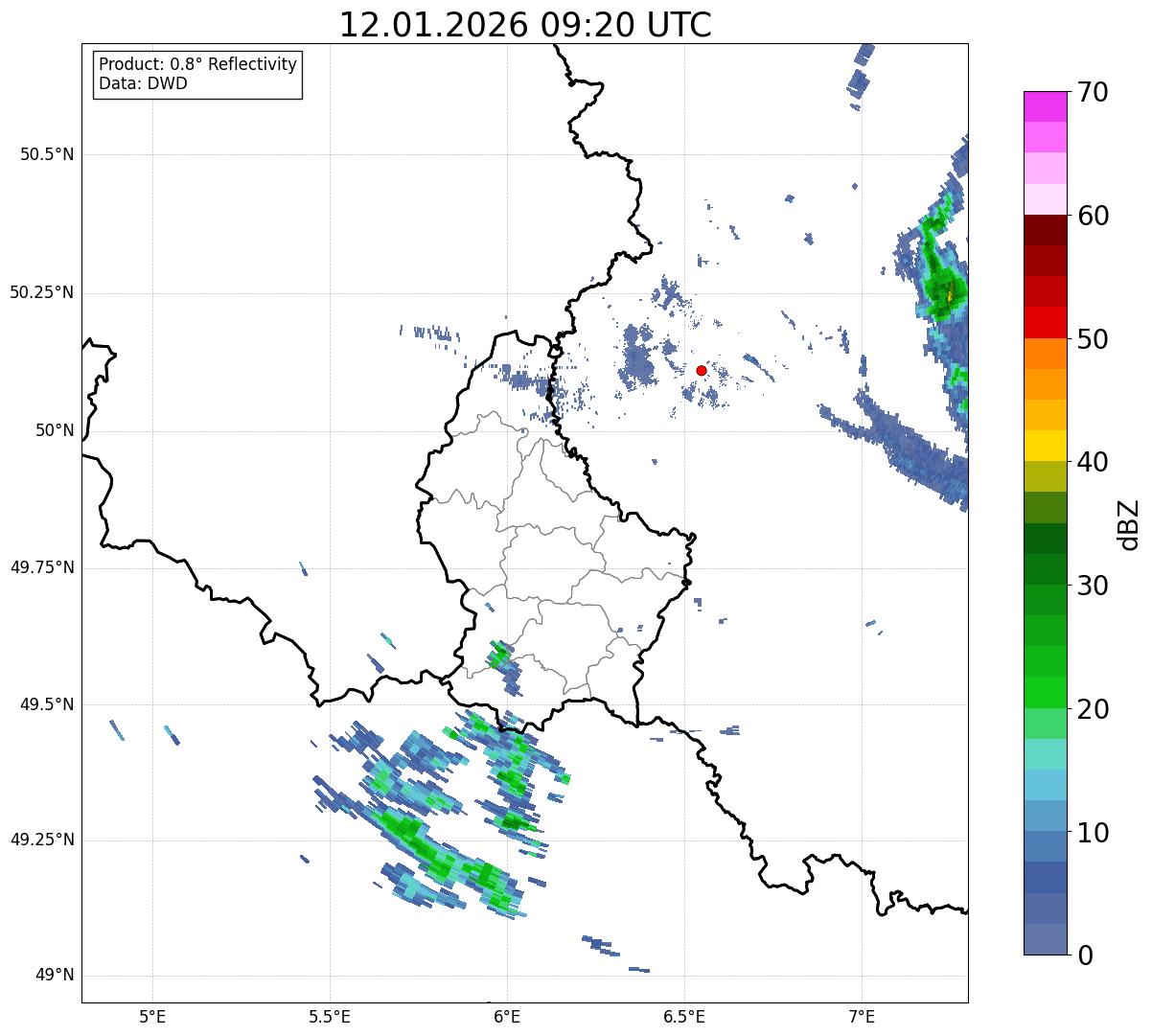Viewport: 1152px width, 1036px height.
Task: Click the 50°N latitude label
Action: (55, 430)
